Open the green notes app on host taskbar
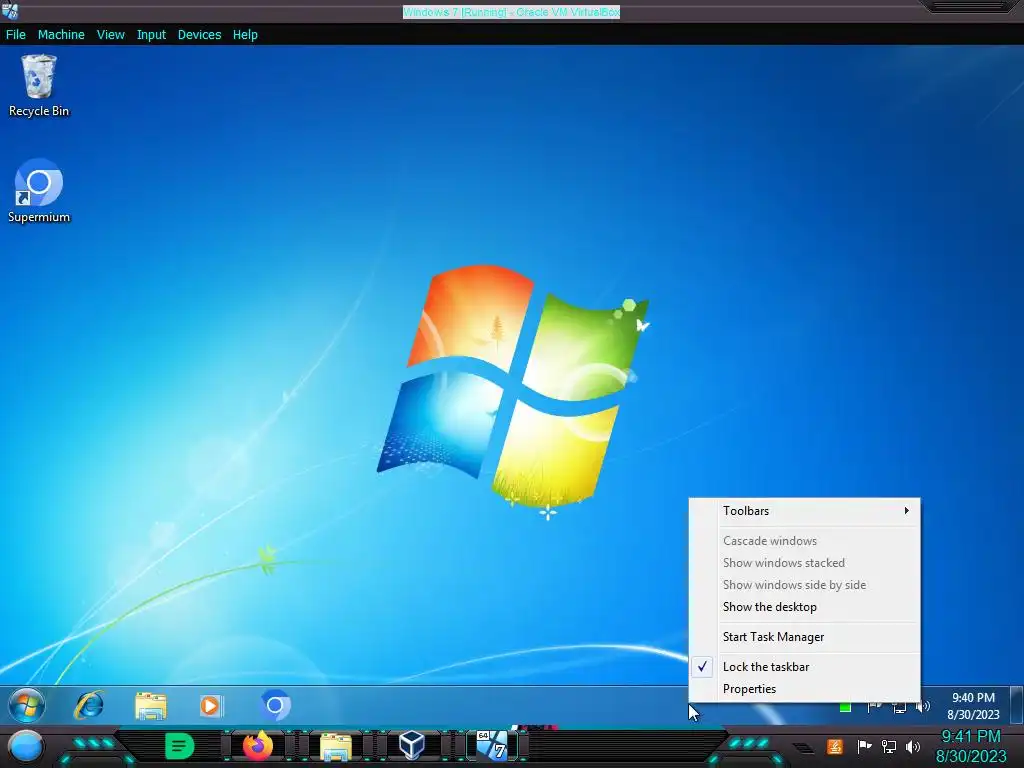Screen dimensions: 1024x768 (x=180, y=746)
